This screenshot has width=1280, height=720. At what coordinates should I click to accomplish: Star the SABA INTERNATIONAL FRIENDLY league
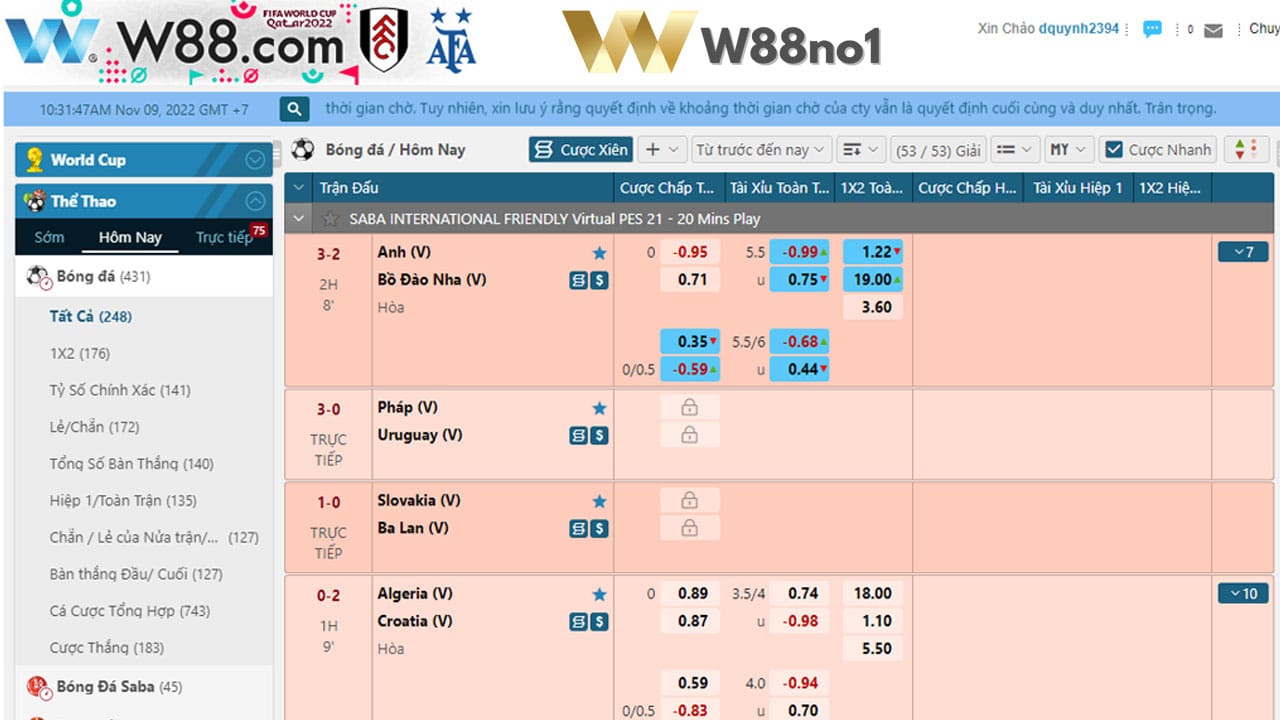tap(330, 219)
